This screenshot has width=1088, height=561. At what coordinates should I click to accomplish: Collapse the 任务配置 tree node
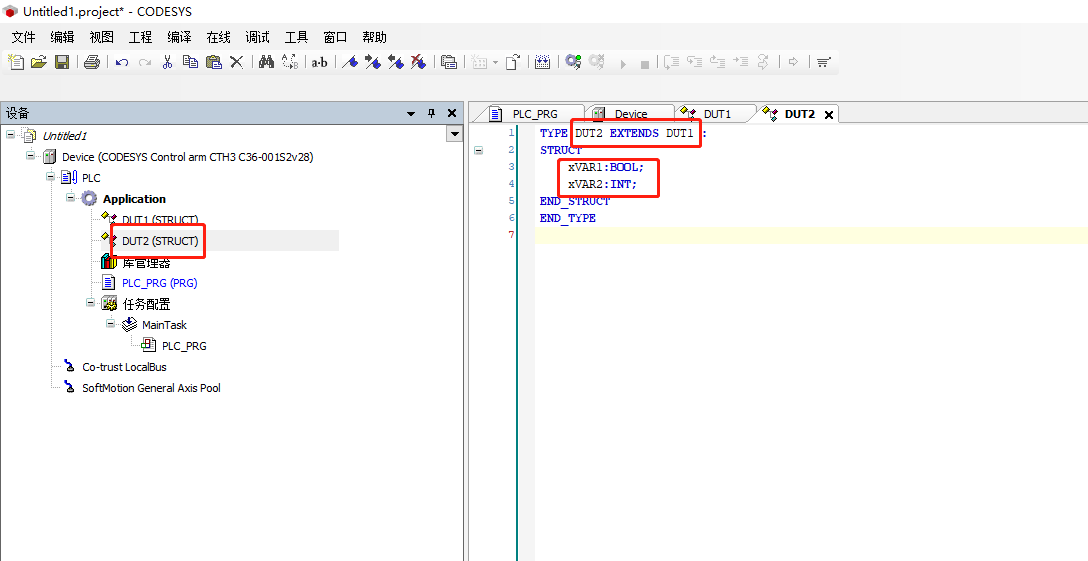point(91,302)
